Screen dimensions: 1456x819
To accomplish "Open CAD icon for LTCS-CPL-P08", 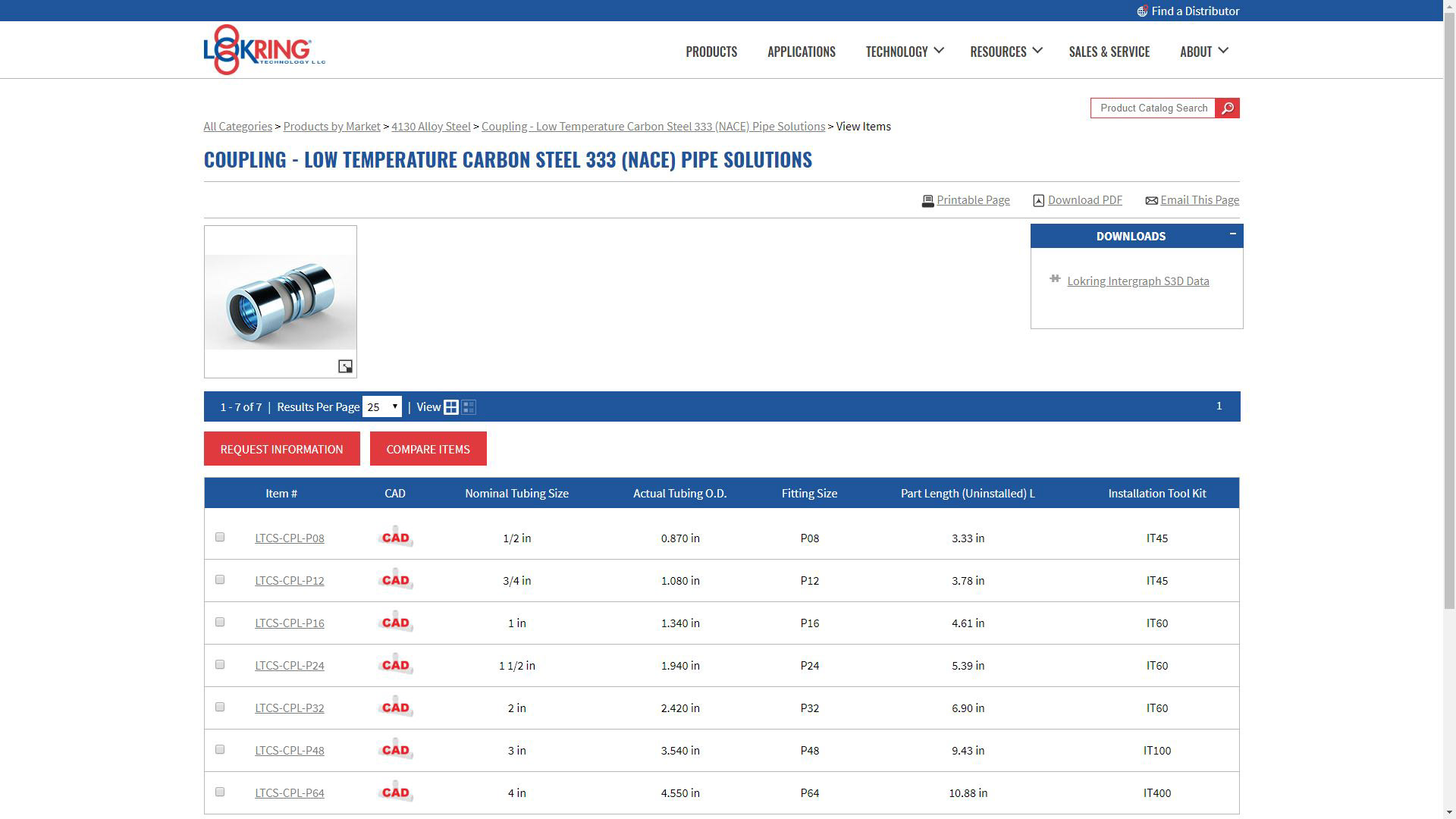I will pos(395,538).
